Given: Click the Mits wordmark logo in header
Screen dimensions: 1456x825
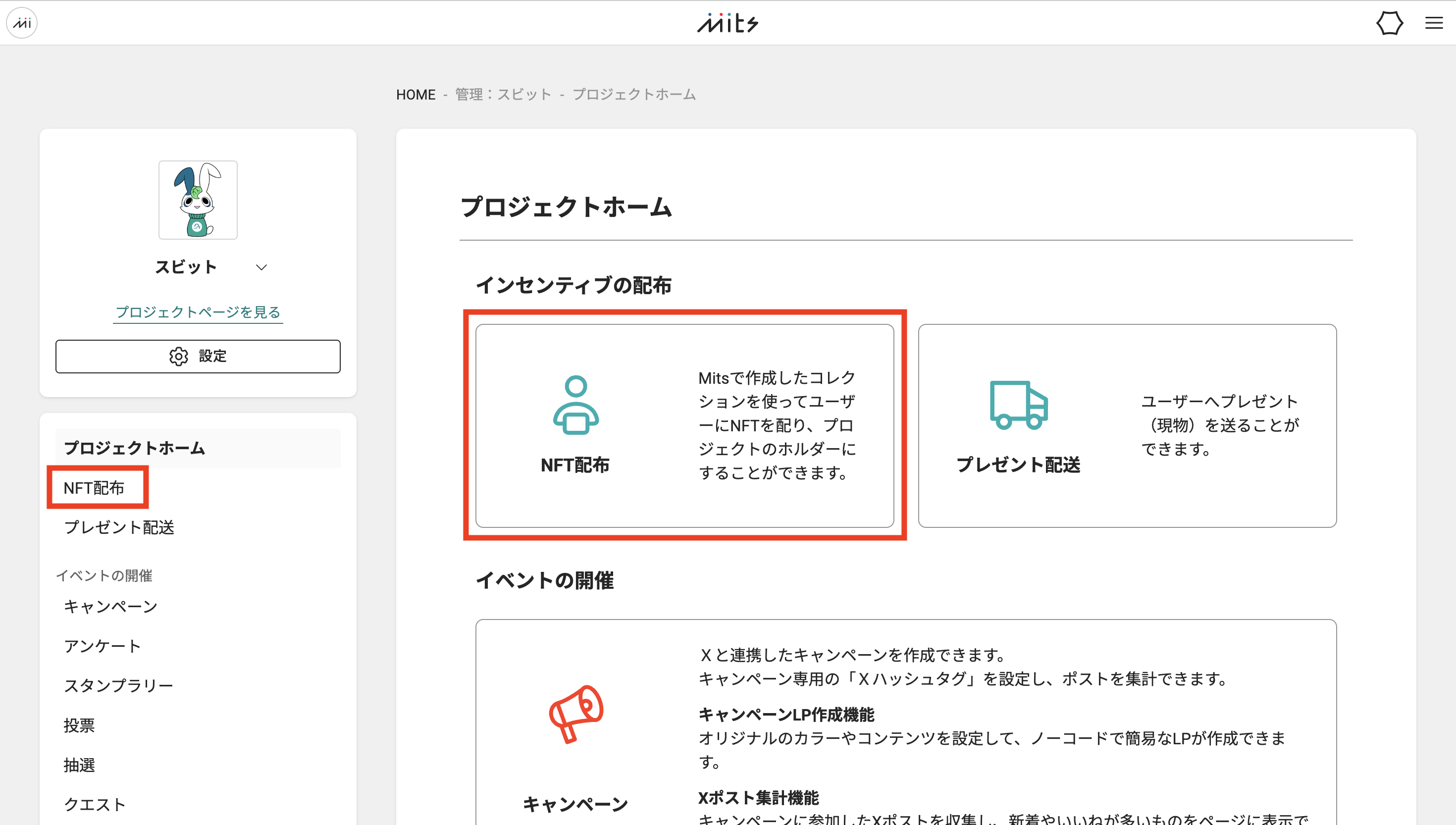Looking at the screenshot, I should (728, 23).
